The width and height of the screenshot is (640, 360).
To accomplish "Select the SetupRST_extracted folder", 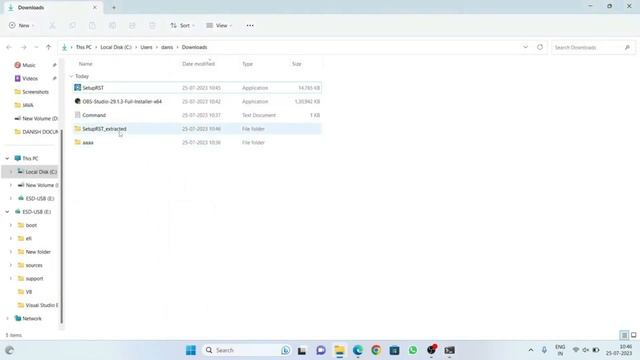I will coord(197,129).
